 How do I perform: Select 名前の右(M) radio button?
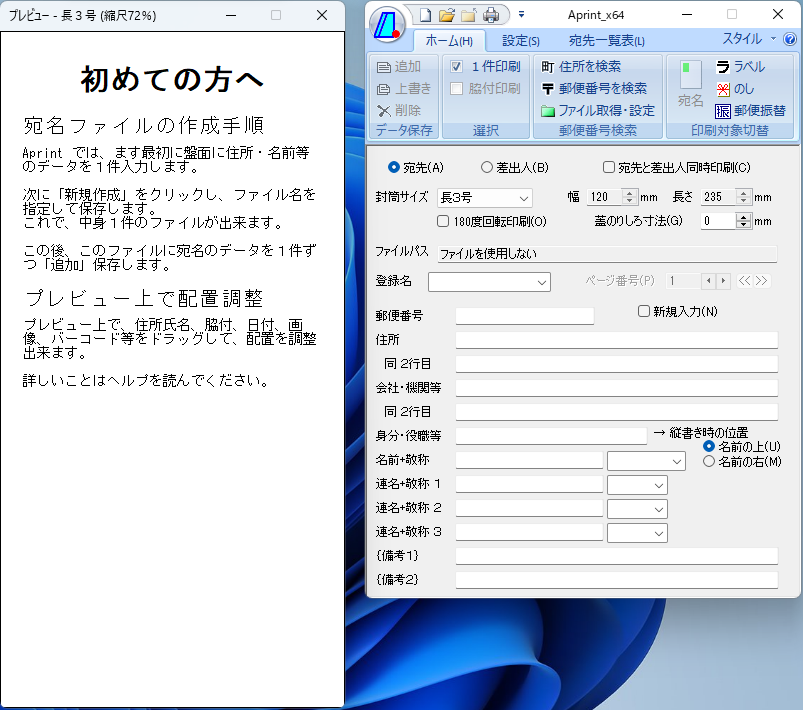pyautogui.click(x=709, y=461)
